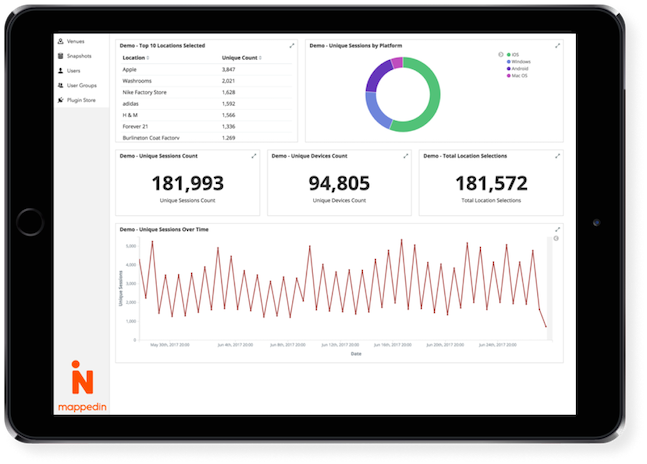Toggle the Windows legend entry
The width and height of the screenshot is (647, 464).
(519, 62)
